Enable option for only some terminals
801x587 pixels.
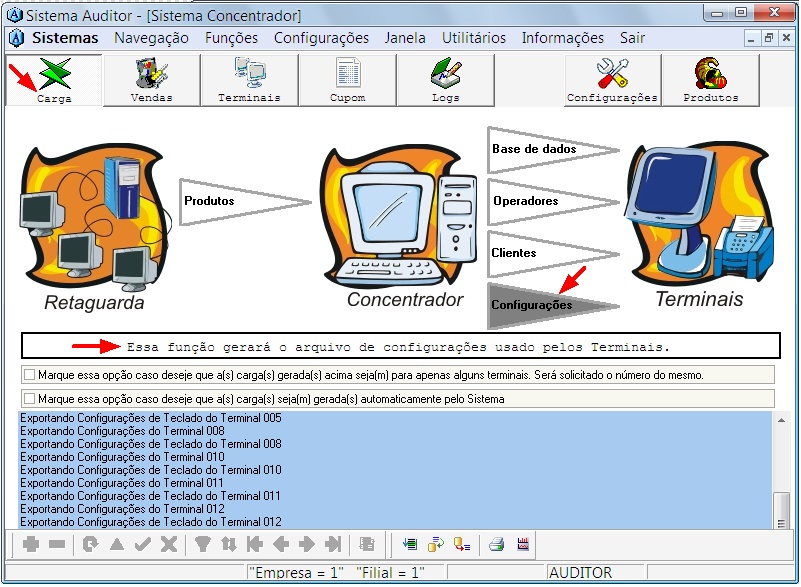(x=29, y=375)
